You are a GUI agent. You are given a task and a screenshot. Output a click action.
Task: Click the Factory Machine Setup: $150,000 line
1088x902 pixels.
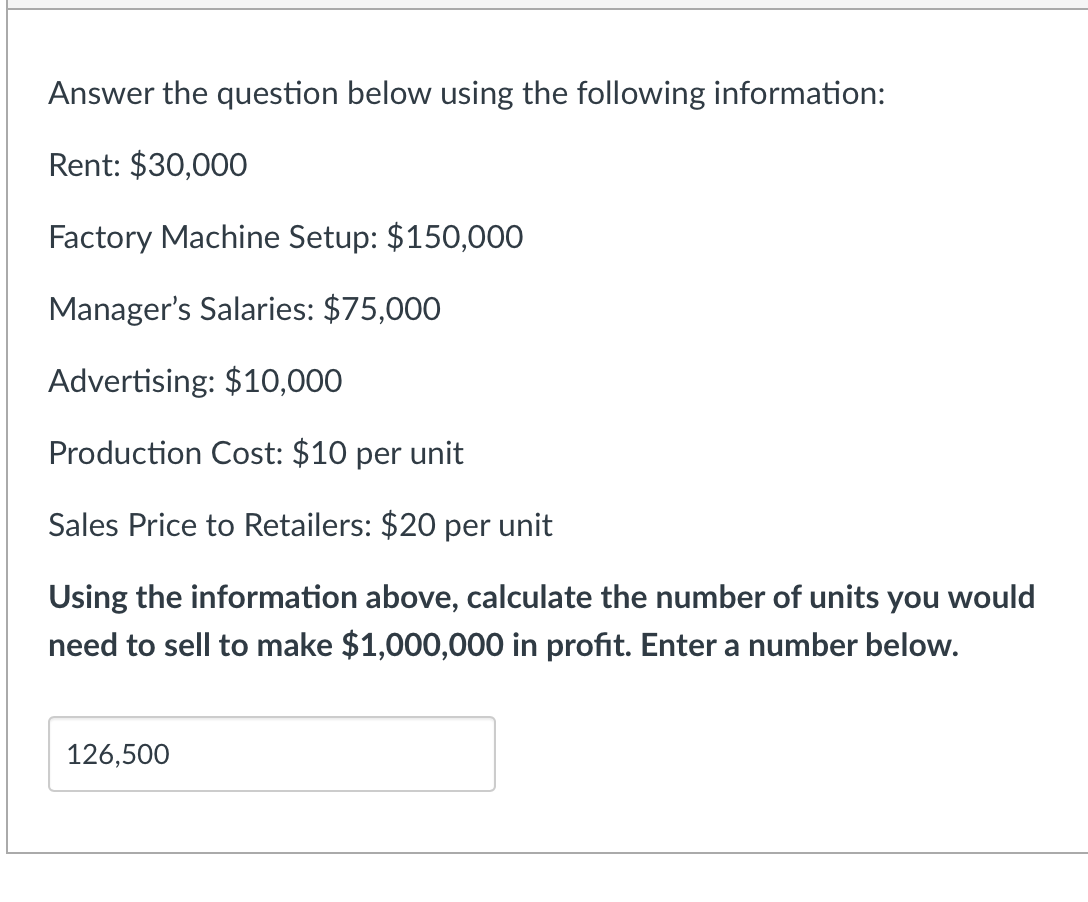285,237
